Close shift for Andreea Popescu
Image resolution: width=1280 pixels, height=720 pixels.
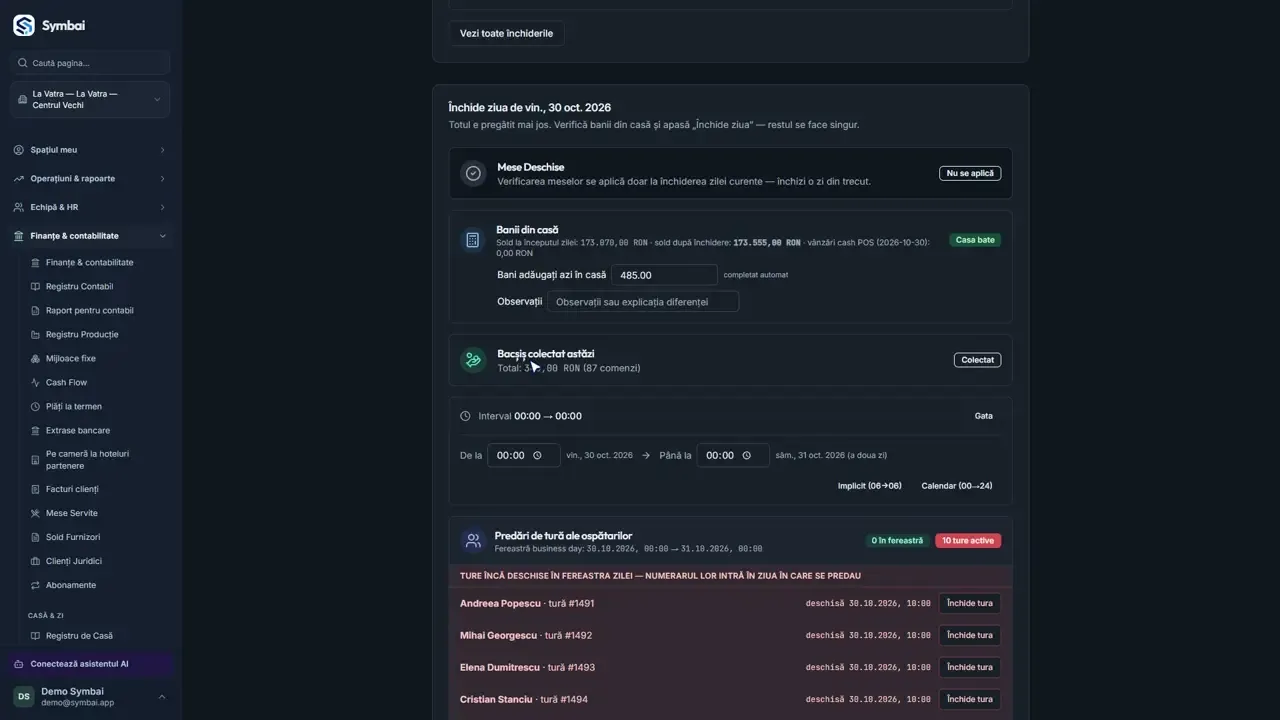[x=970, y=603]
